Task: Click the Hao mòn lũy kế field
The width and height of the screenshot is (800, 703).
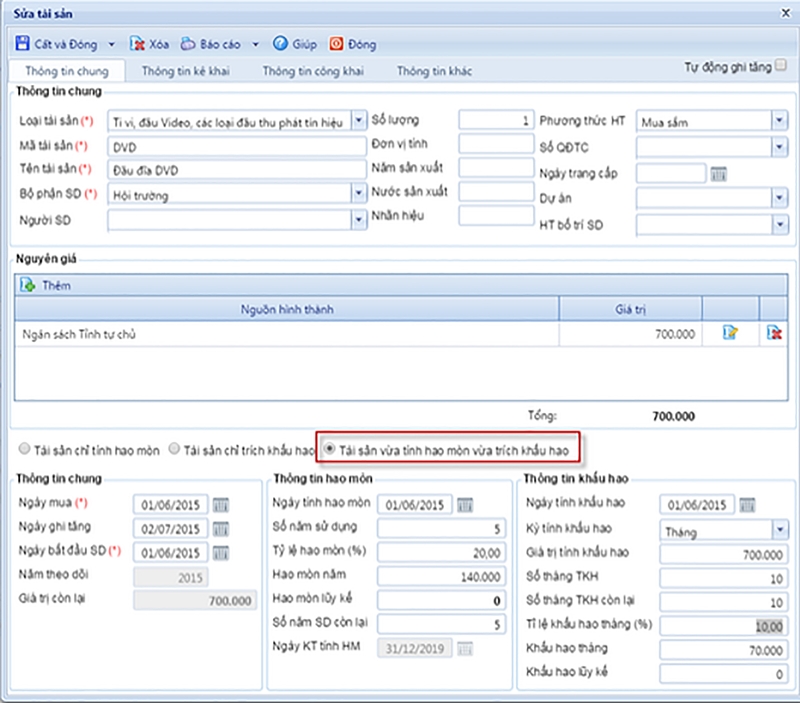Action: [441, 600]
